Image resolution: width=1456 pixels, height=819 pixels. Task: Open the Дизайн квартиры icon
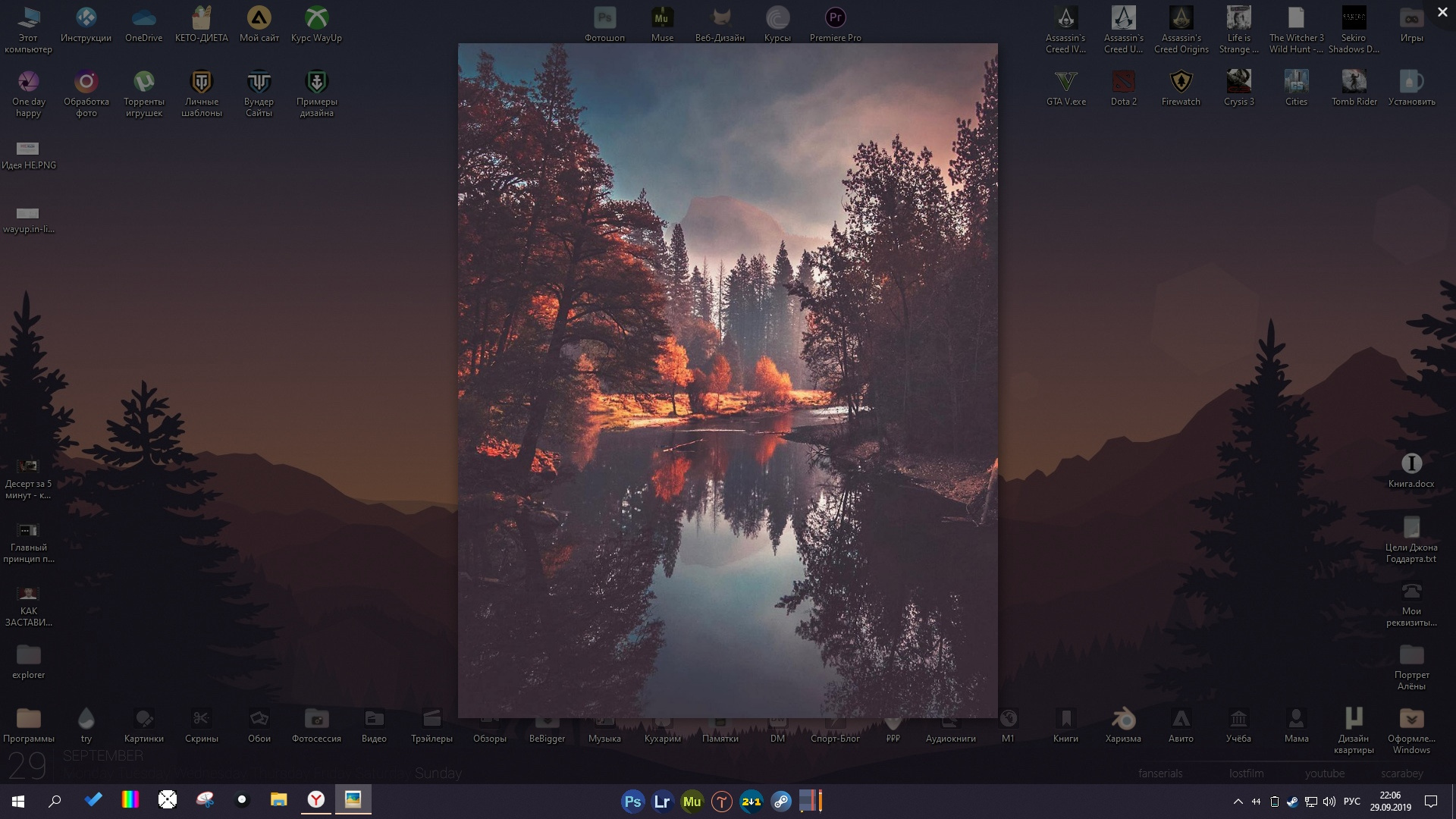pyautogui.click(x=1354, y=730)
